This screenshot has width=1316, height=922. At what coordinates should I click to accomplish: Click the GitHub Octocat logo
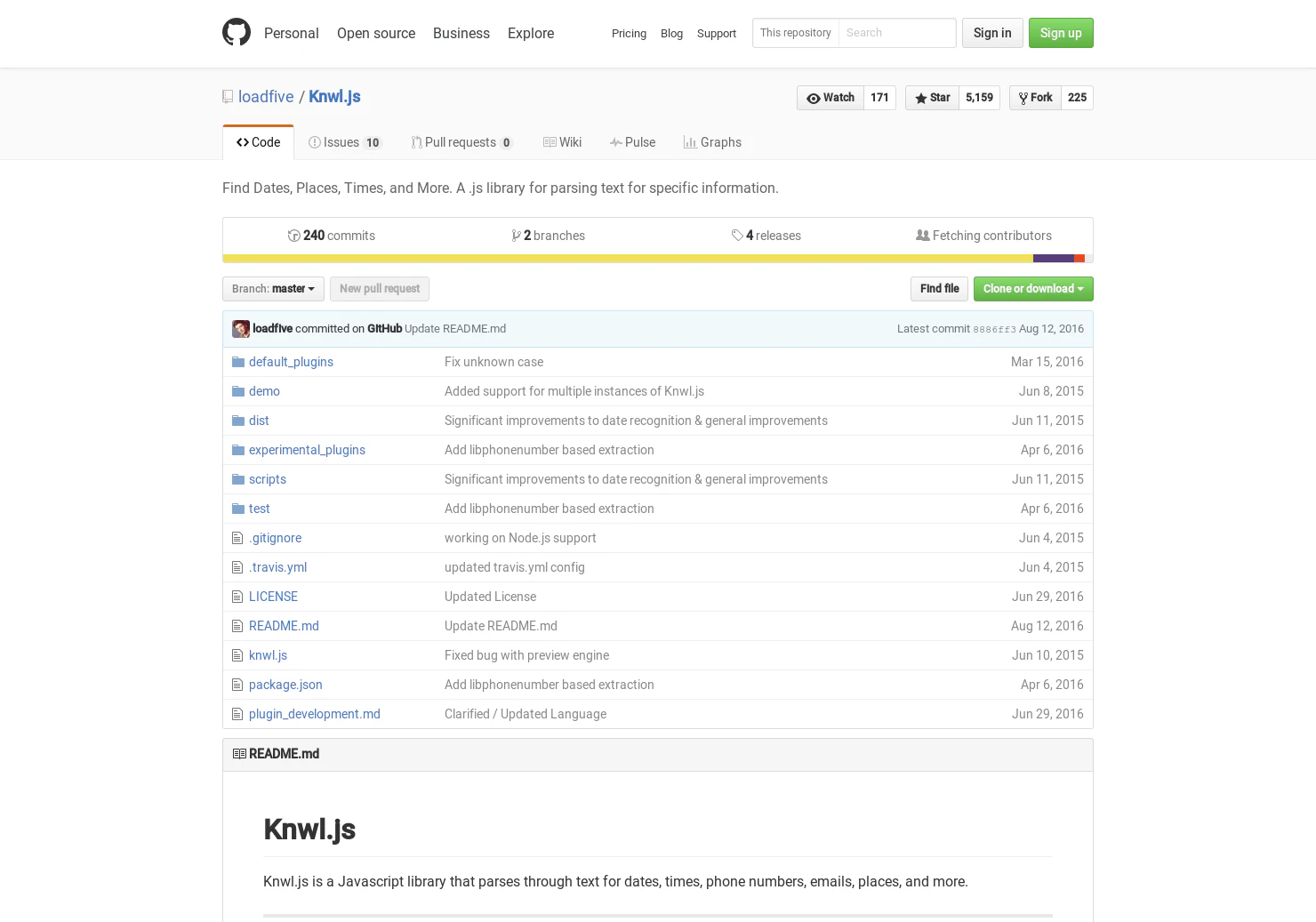point(237,32)
